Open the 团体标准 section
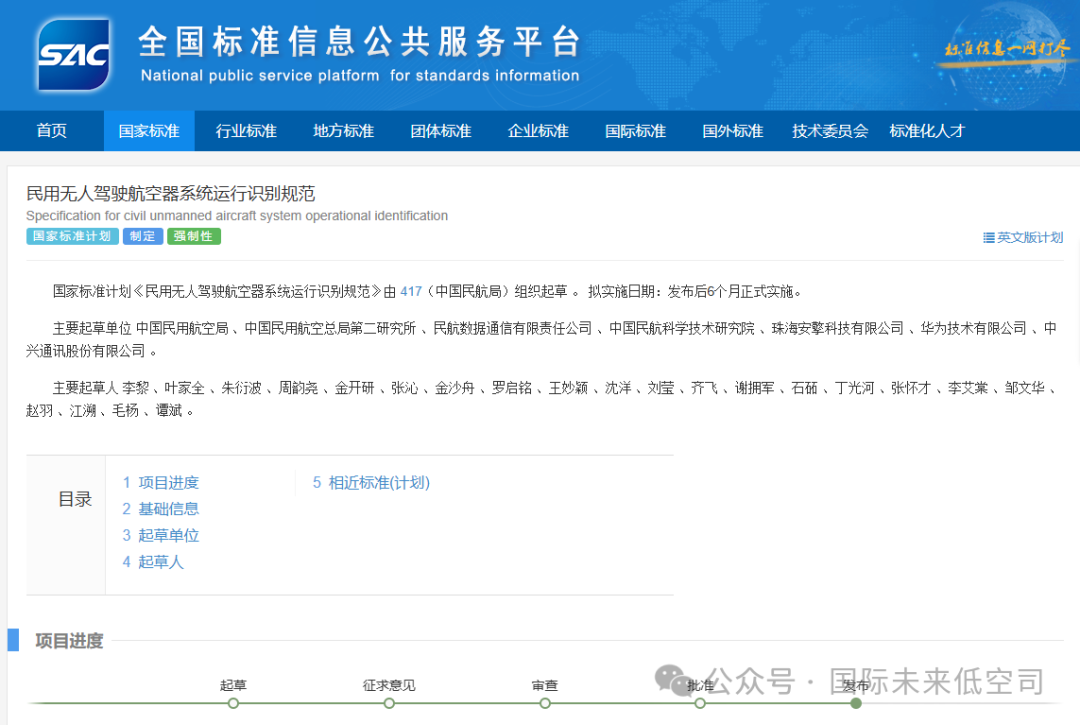The width and height of the screenshot is (1080, 725). [440, 130]
